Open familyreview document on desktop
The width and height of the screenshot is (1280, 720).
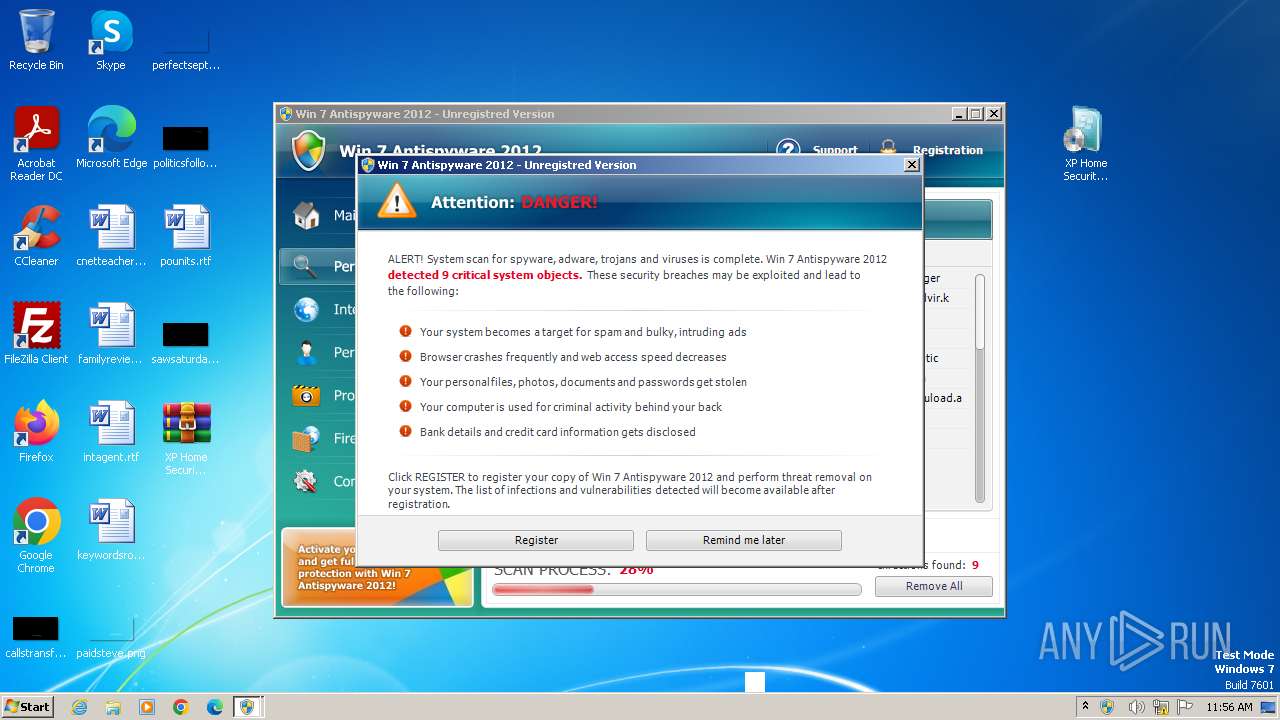pos(111,334)
